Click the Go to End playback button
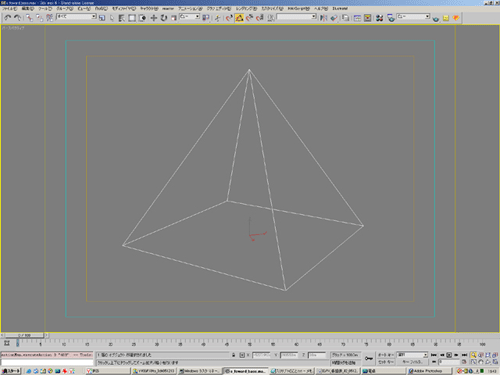 pyautogui.click(x=464, y=355)
